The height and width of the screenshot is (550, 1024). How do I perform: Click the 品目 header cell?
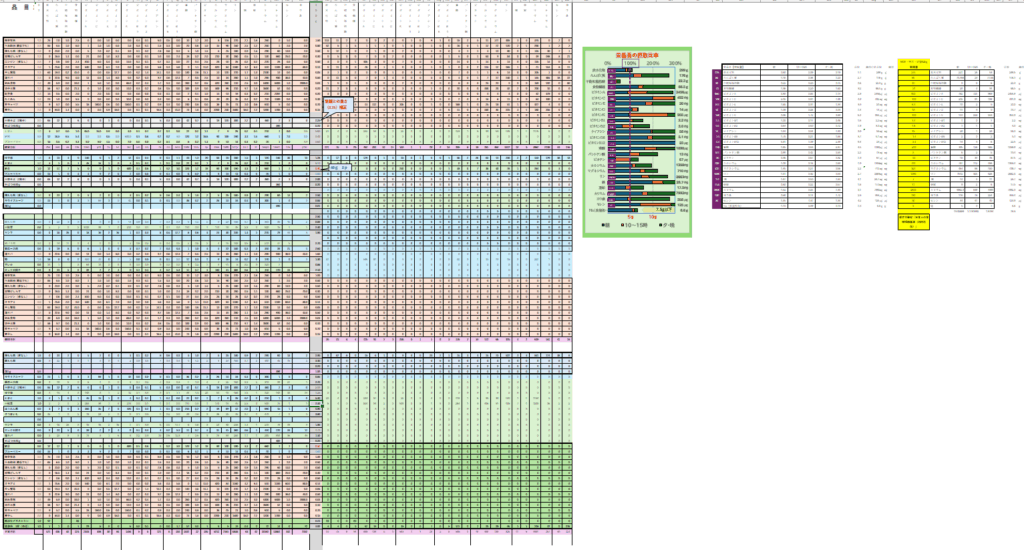click(14, 7)
